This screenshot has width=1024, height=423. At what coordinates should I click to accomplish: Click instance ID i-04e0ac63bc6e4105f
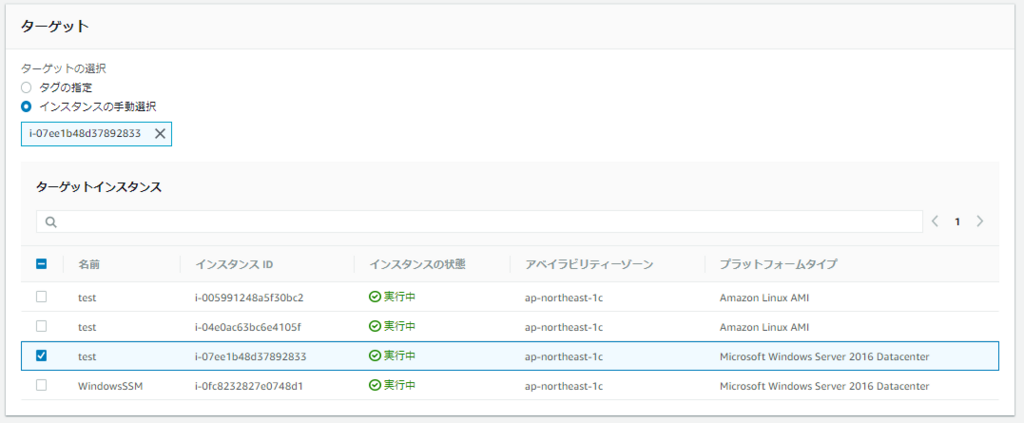click(x=248, y=326)
